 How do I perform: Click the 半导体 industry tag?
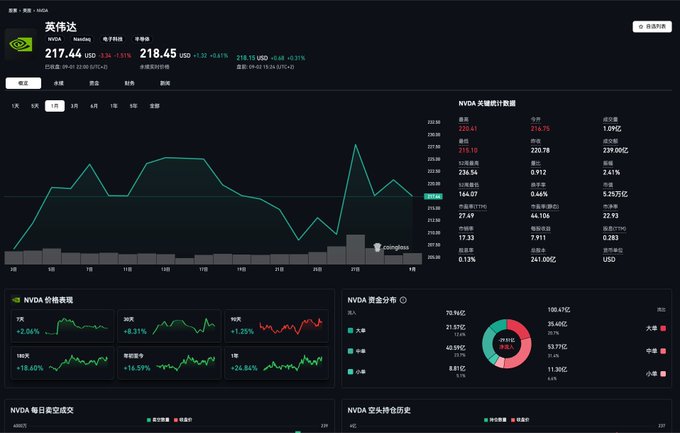point(142,39)
